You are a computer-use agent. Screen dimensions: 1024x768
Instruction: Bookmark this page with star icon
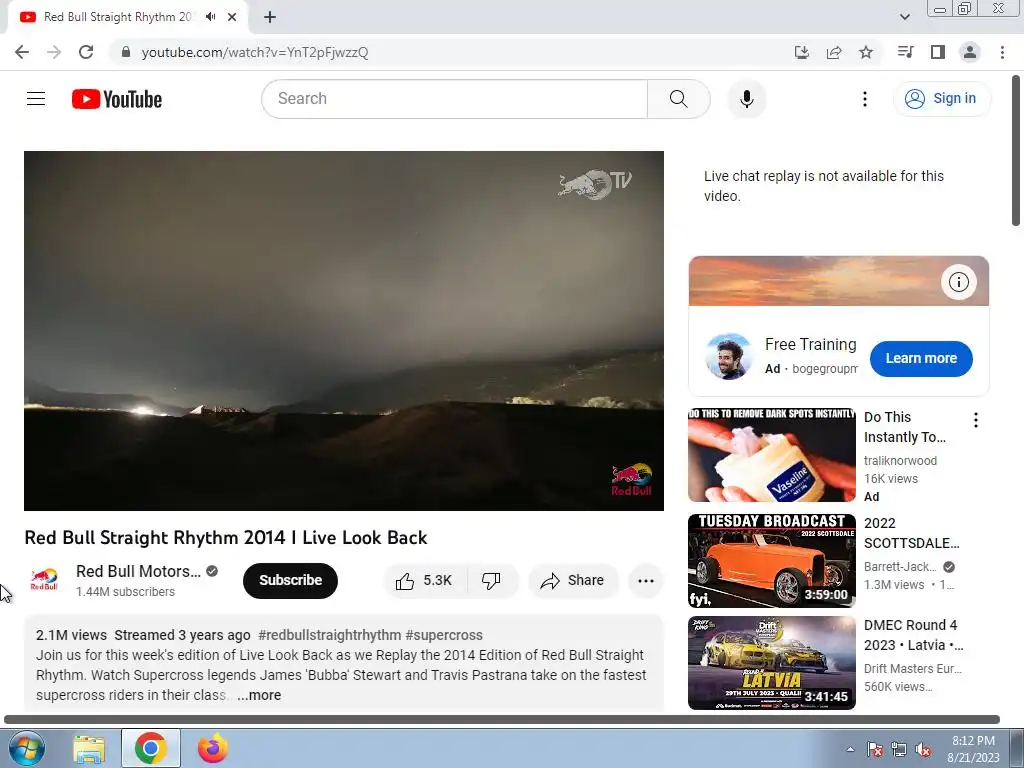coord(866,52)
